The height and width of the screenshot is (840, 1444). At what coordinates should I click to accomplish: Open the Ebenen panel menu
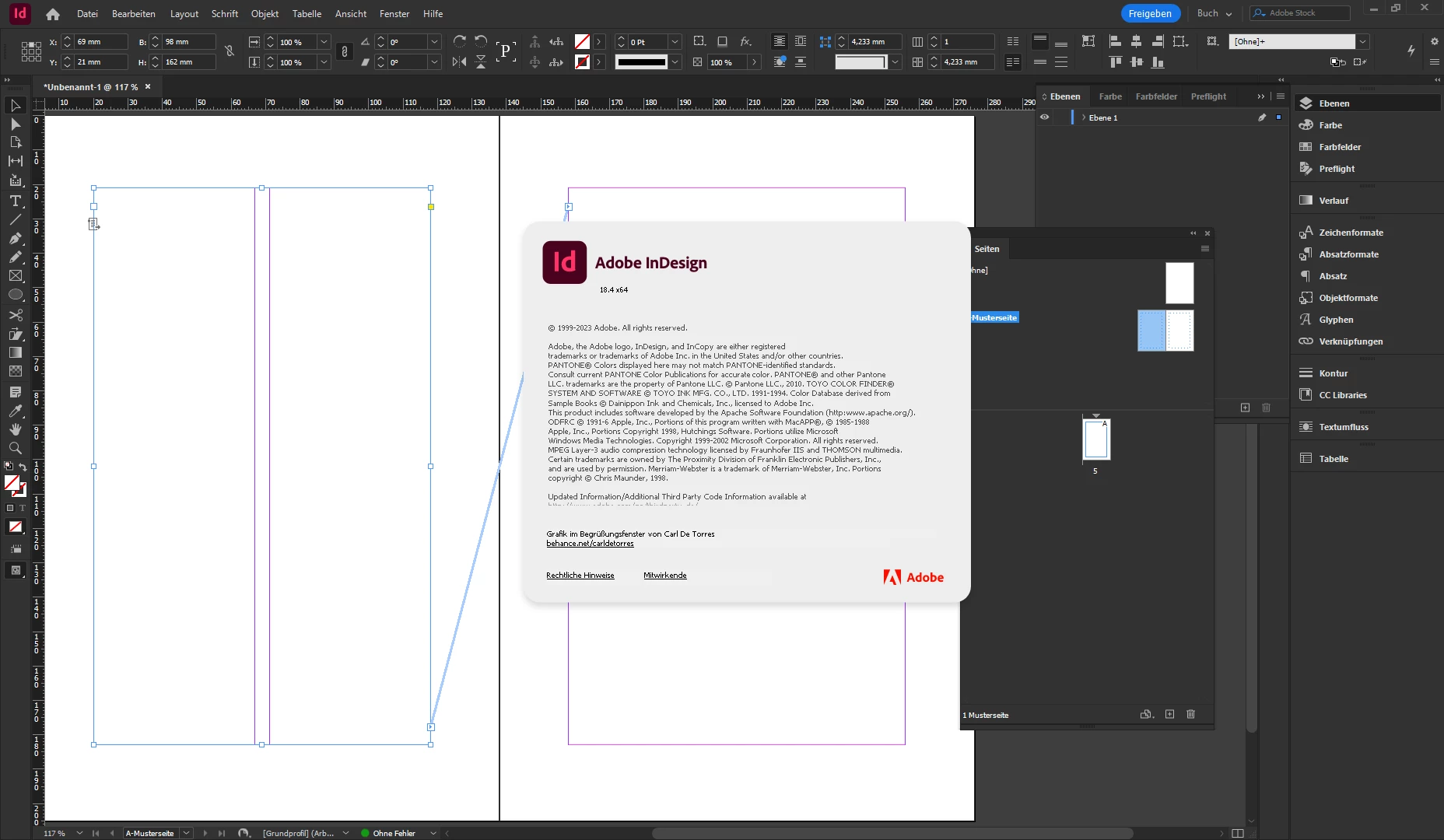pyautogui.click(x=1281, y=96)
